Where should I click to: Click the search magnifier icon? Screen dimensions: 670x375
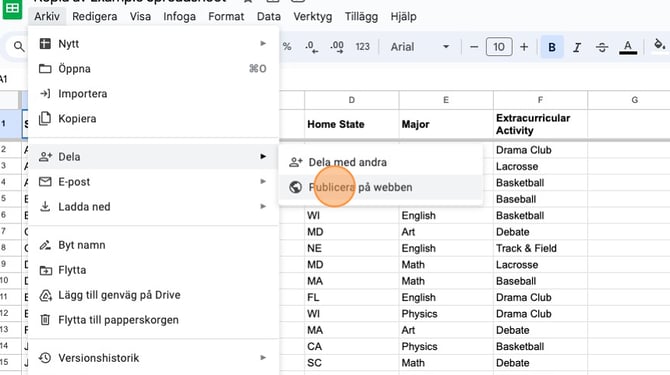[x=19, y=46]
